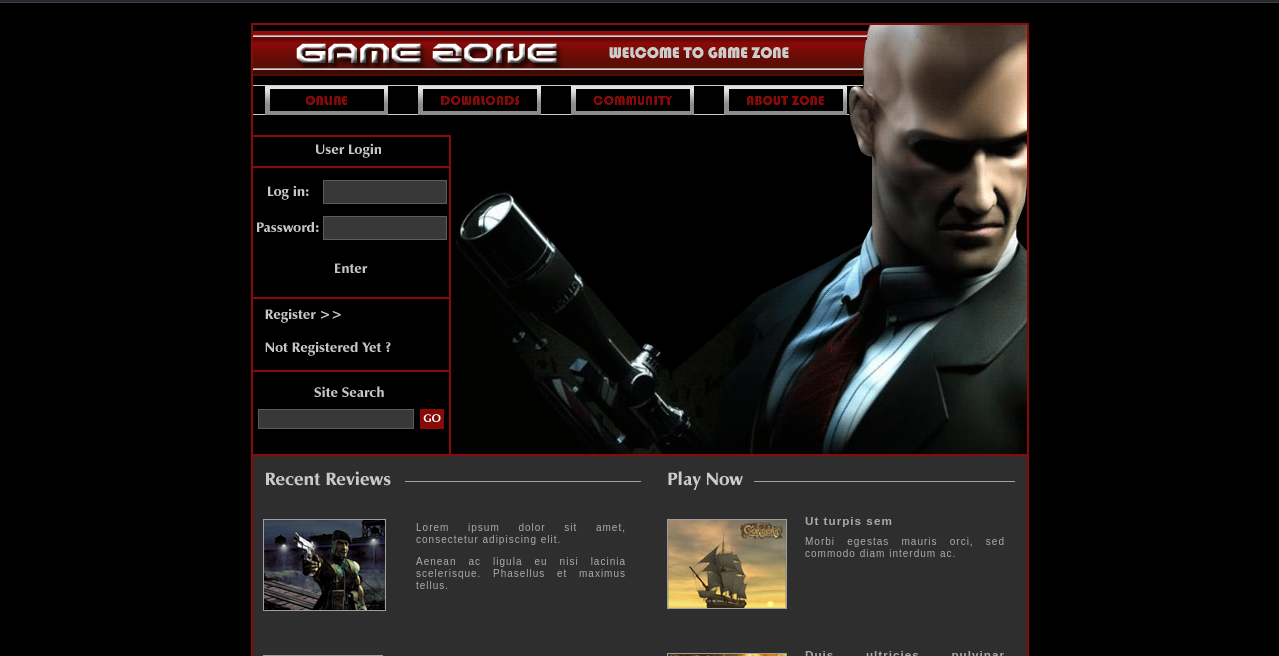1279x656 pixels.
Task: Click the Game Zone logo
Action: point(427,54)
